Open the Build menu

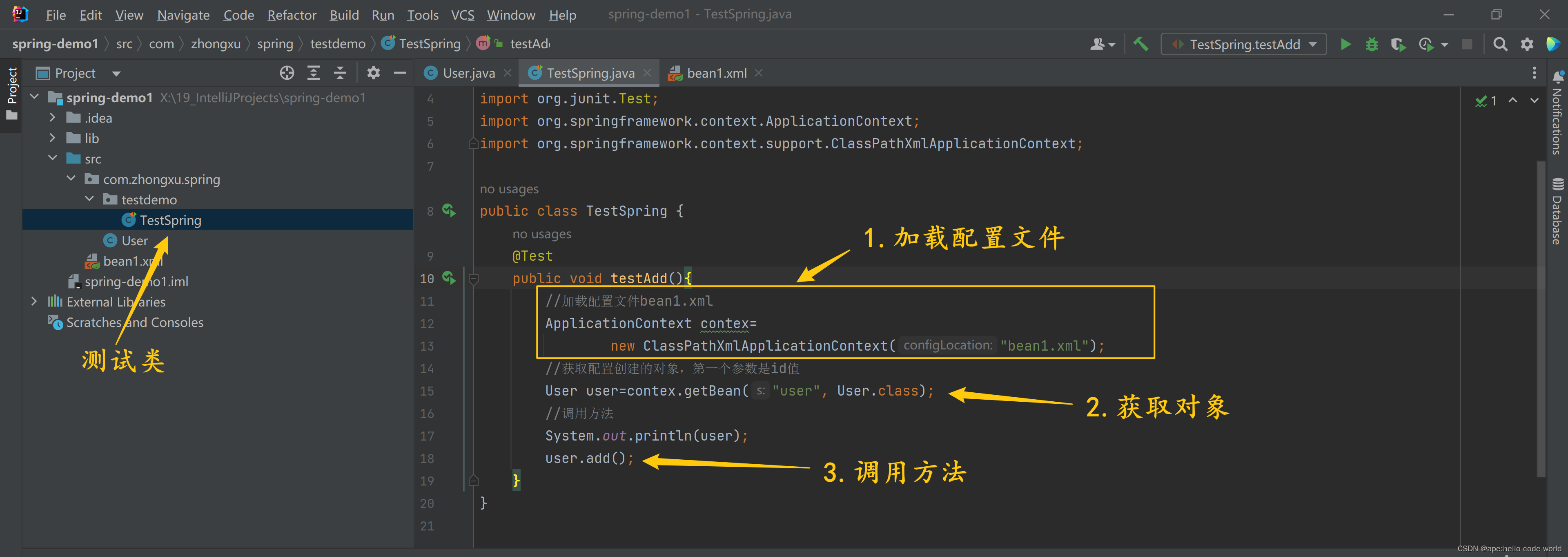point(344,15)
